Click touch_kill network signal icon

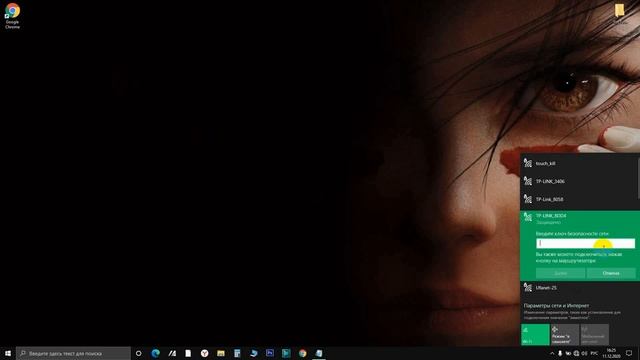528,163
